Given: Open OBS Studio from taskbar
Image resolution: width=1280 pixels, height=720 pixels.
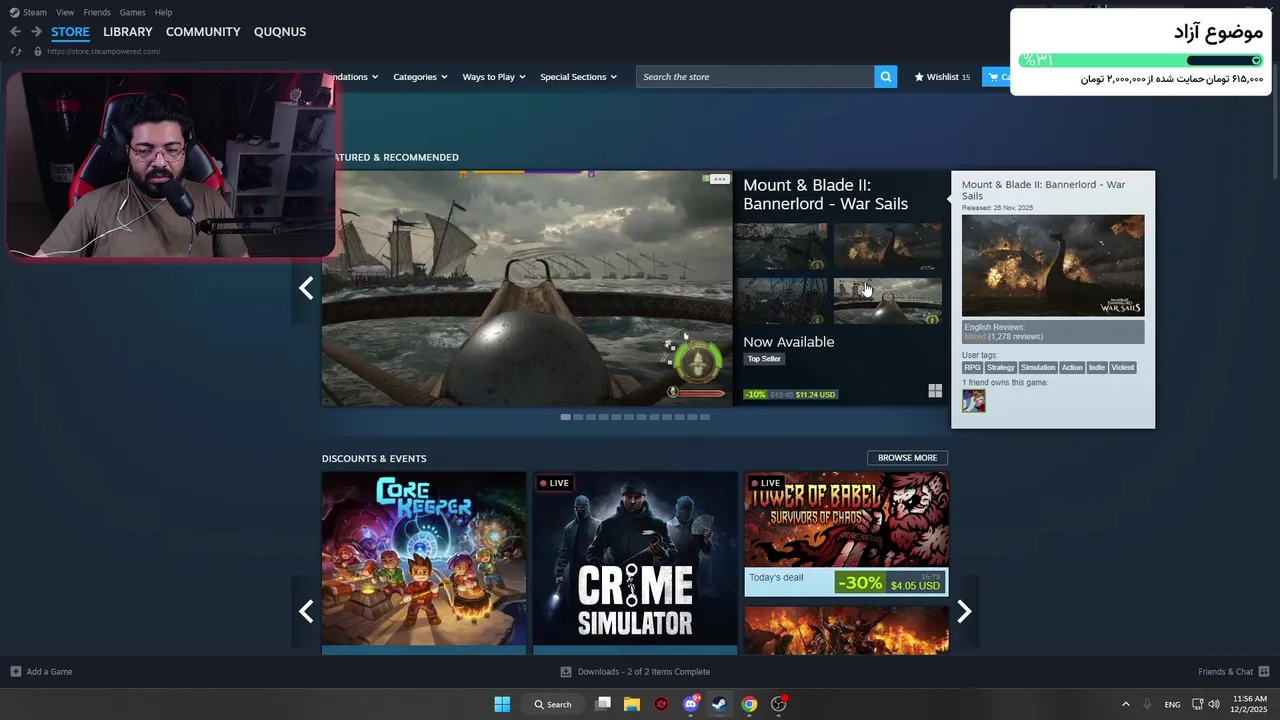Looking at the screenshot, I should pos(779,704).
